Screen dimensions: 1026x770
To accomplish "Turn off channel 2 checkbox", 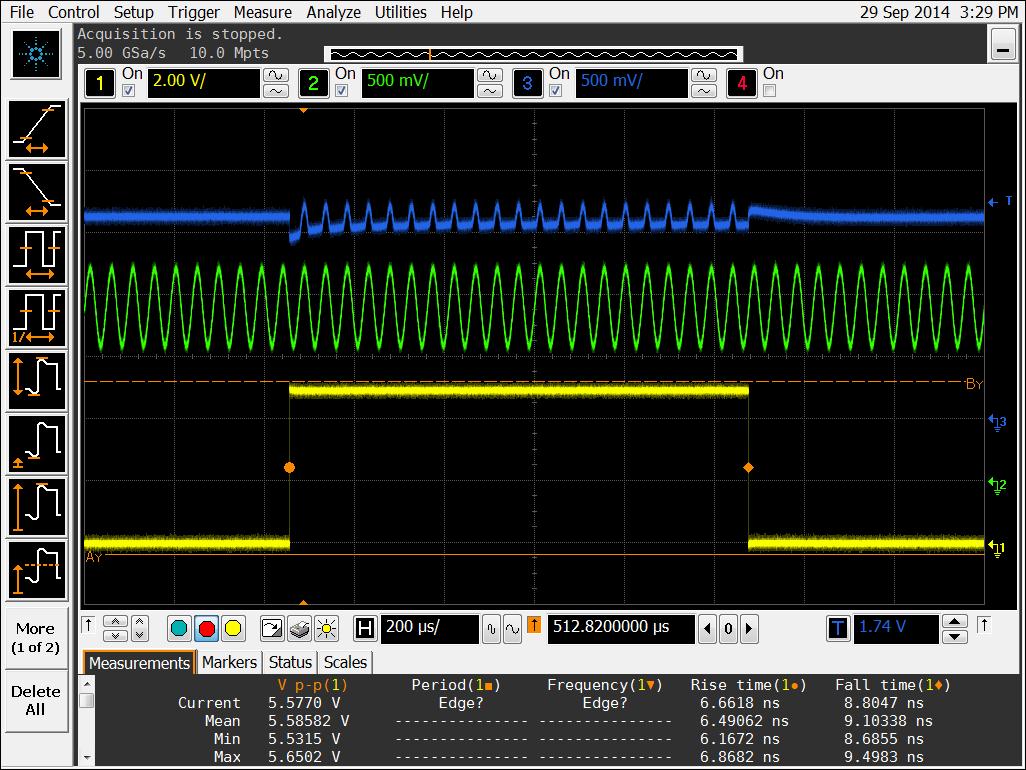I will pos(342,90).
